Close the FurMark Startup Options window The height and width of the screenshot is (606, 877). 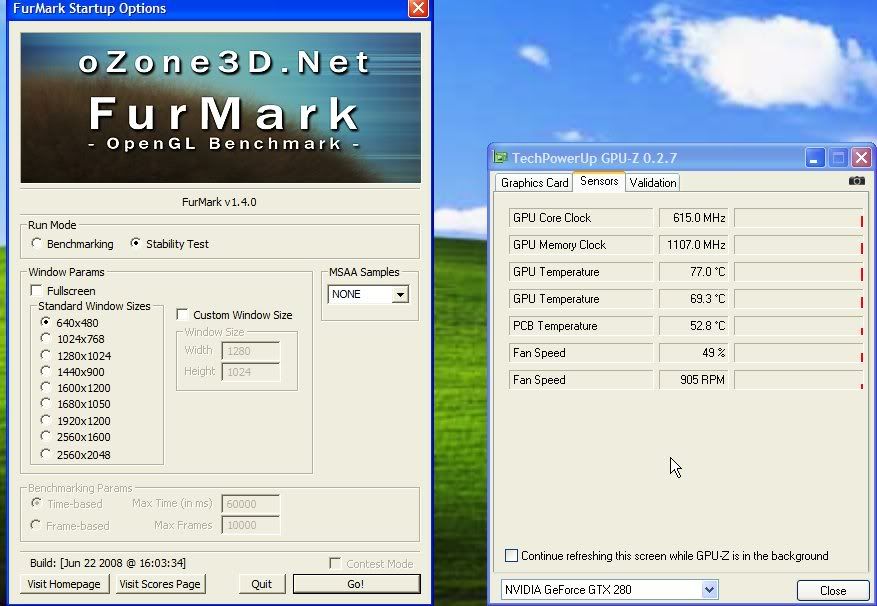(418, 8)
